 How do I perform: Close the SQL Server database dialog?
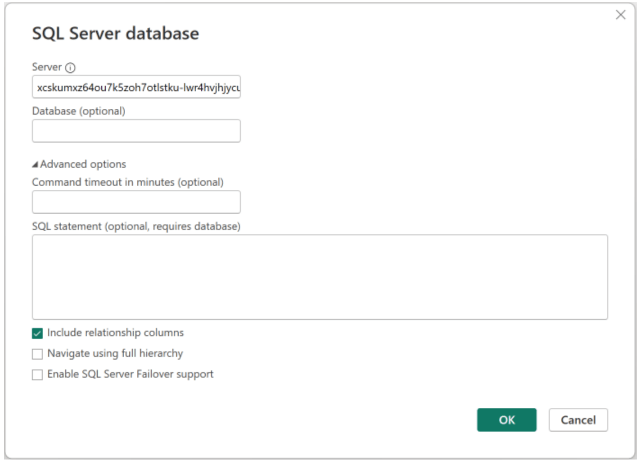point(620,15)
